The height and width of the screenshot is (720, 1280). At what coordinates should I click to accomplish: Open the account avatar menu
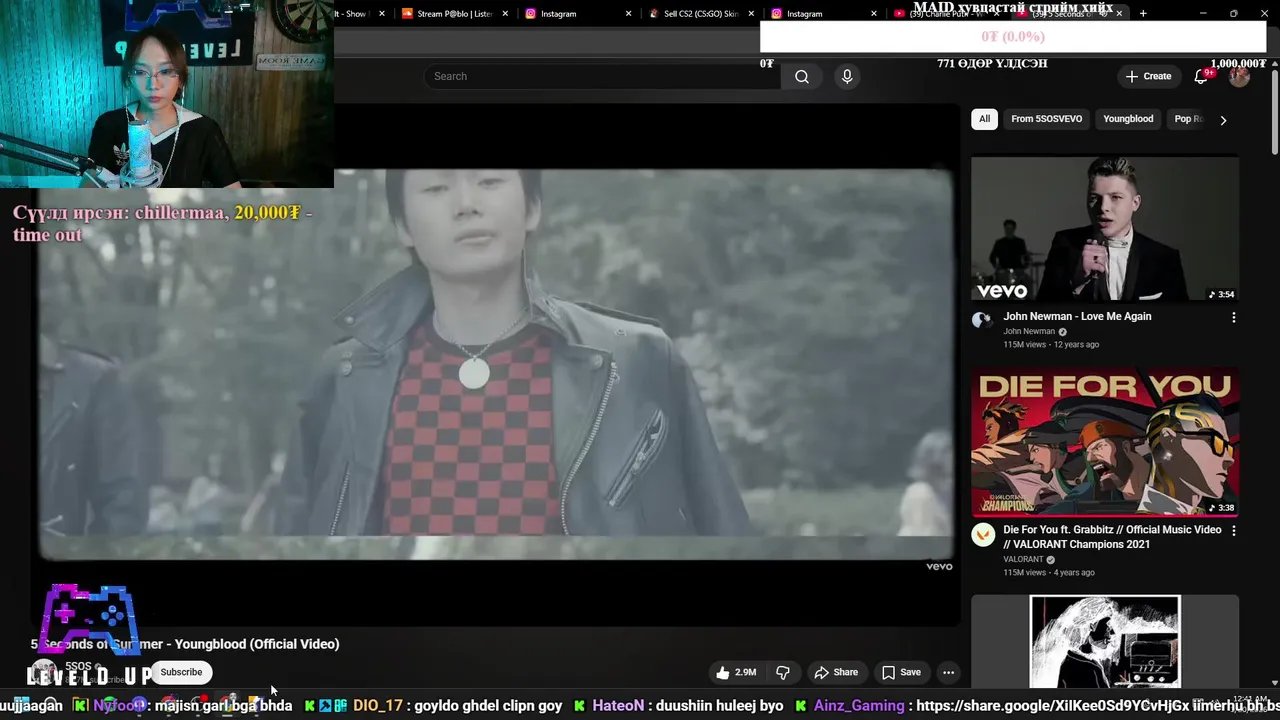1239,76
